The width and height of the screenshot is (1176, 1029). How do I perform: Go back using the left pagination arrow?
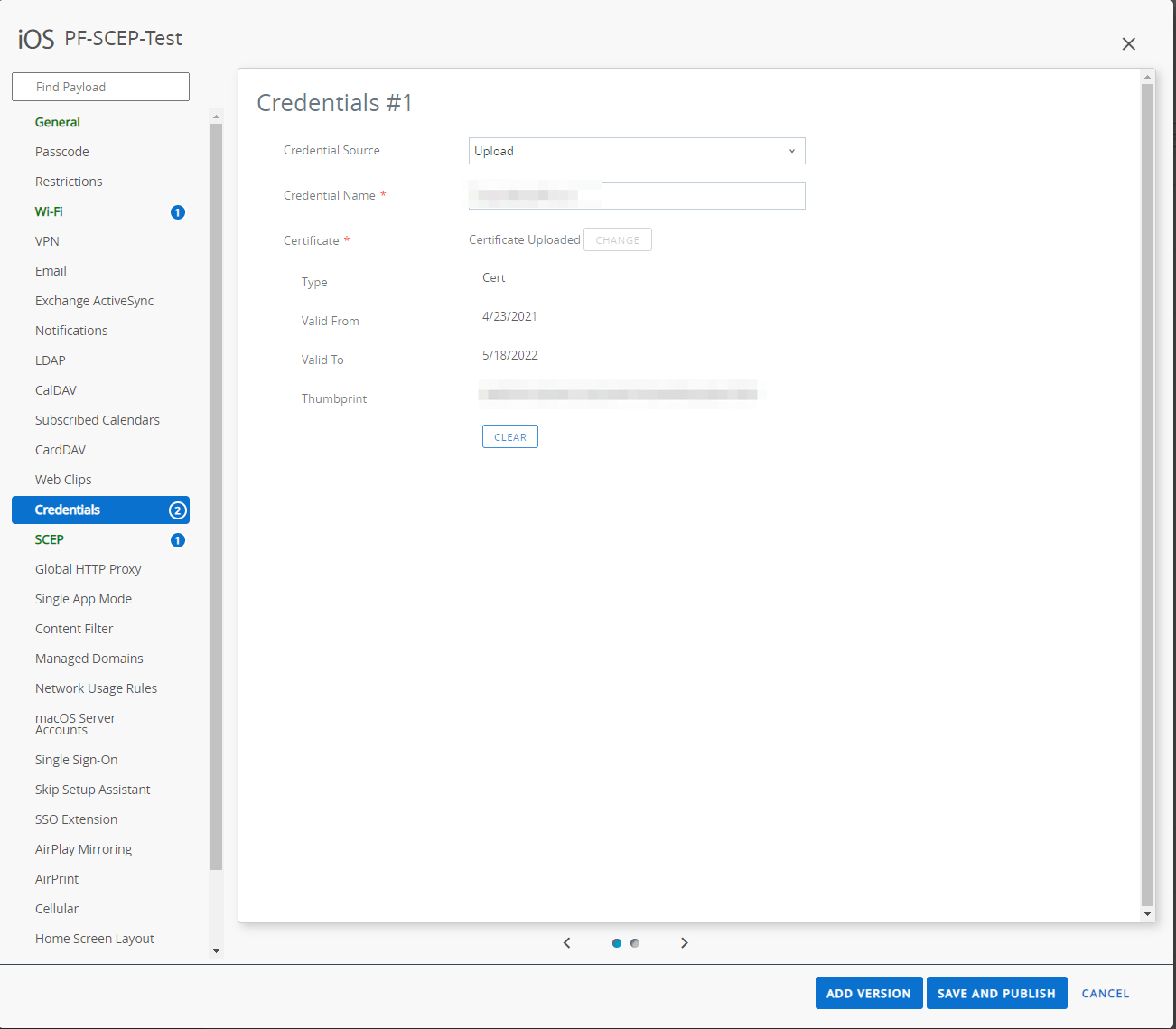pos(566,942)
